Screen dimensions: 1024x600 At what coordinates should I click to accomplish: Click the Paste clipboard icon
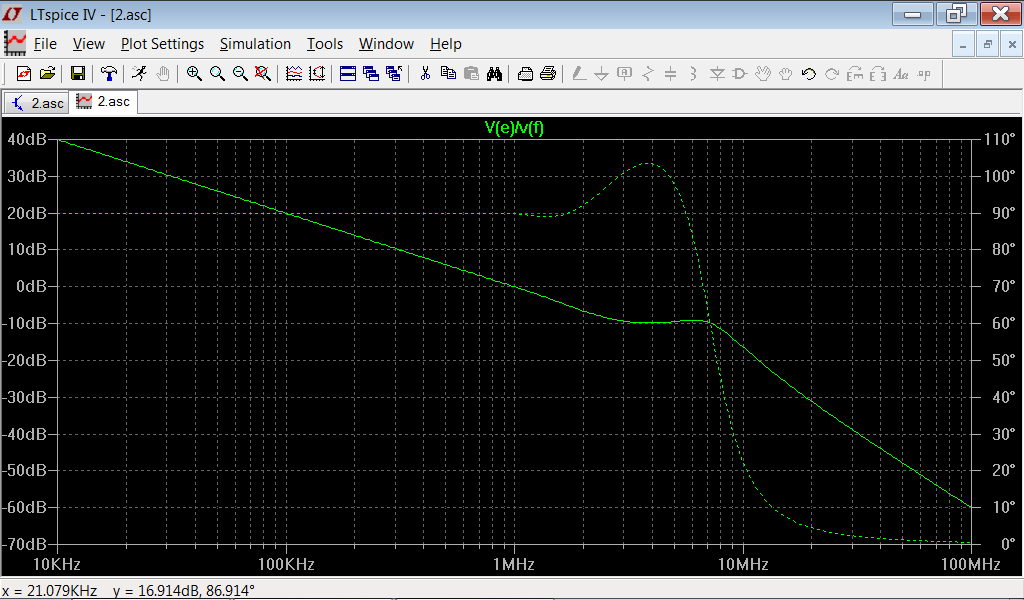[x=471, y=74]
